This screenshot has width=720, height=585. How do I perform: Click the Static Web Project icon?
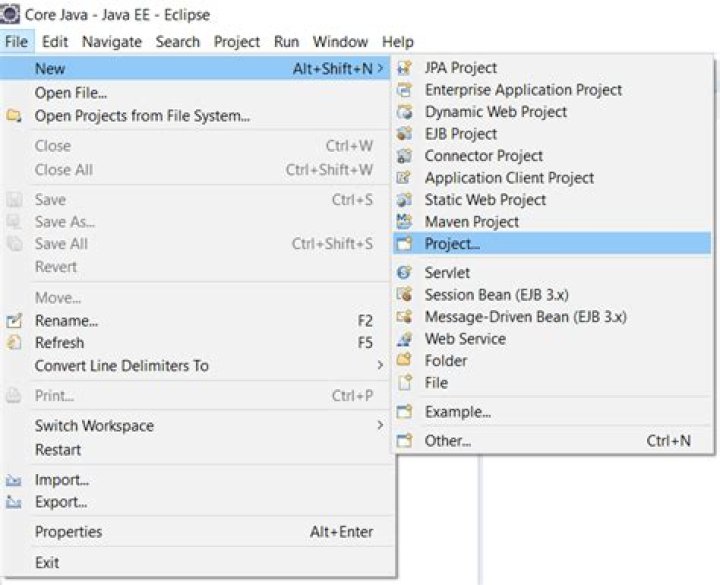[405, 200]
